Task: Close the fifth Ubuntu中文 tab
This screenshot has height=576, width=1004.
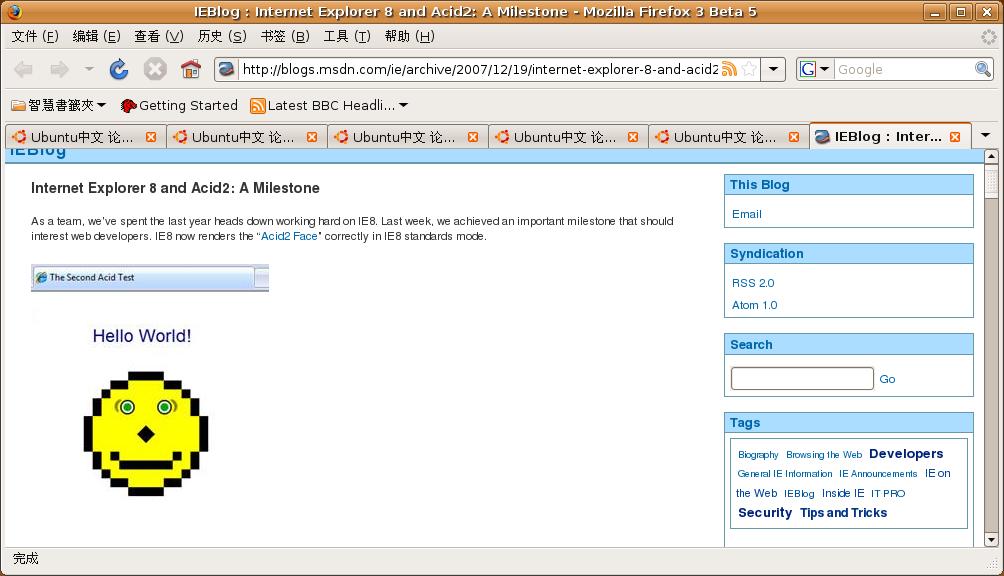Action: click(794, 137)
